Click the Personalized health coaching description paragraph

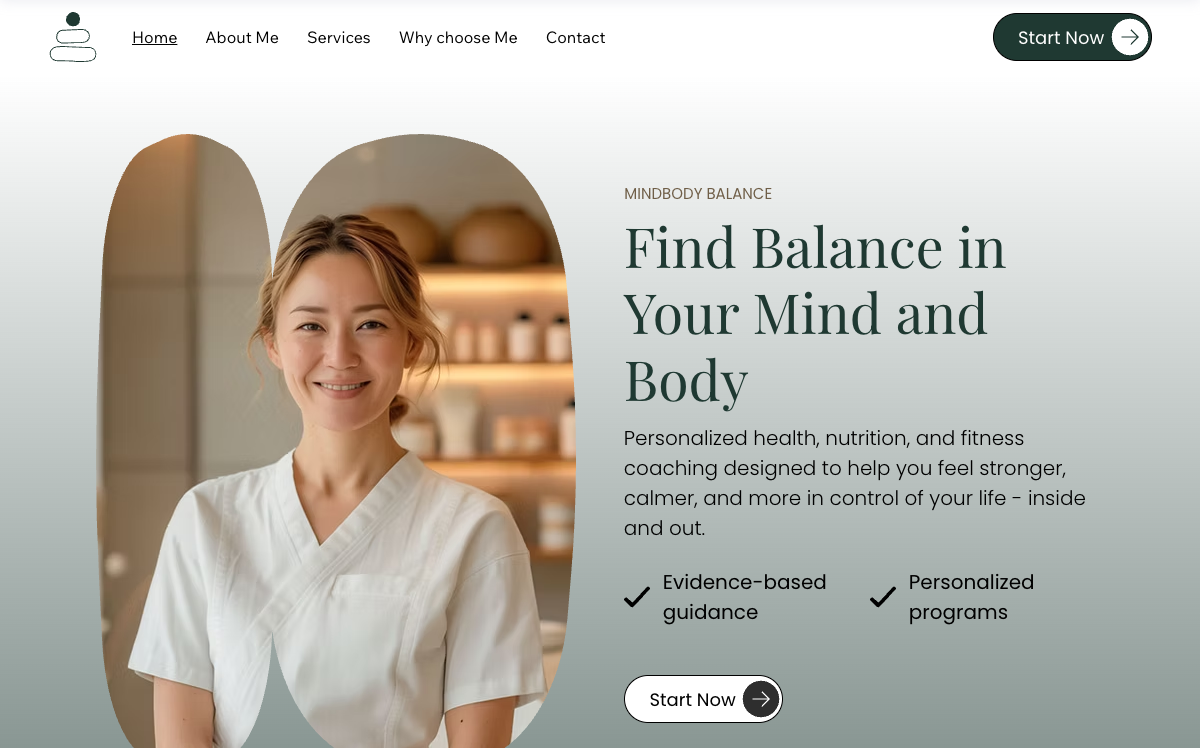[x=855, y=483]
